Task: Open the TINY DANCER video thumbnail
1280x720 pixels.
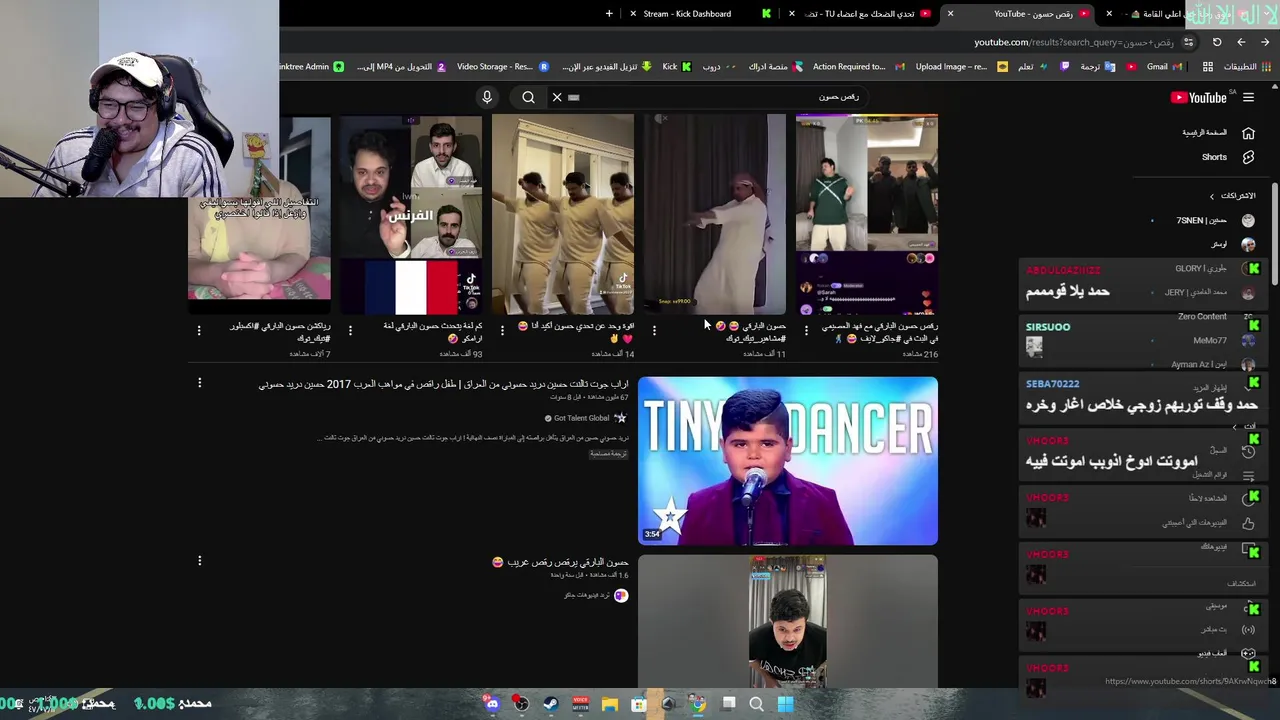Action: (788, 461)
